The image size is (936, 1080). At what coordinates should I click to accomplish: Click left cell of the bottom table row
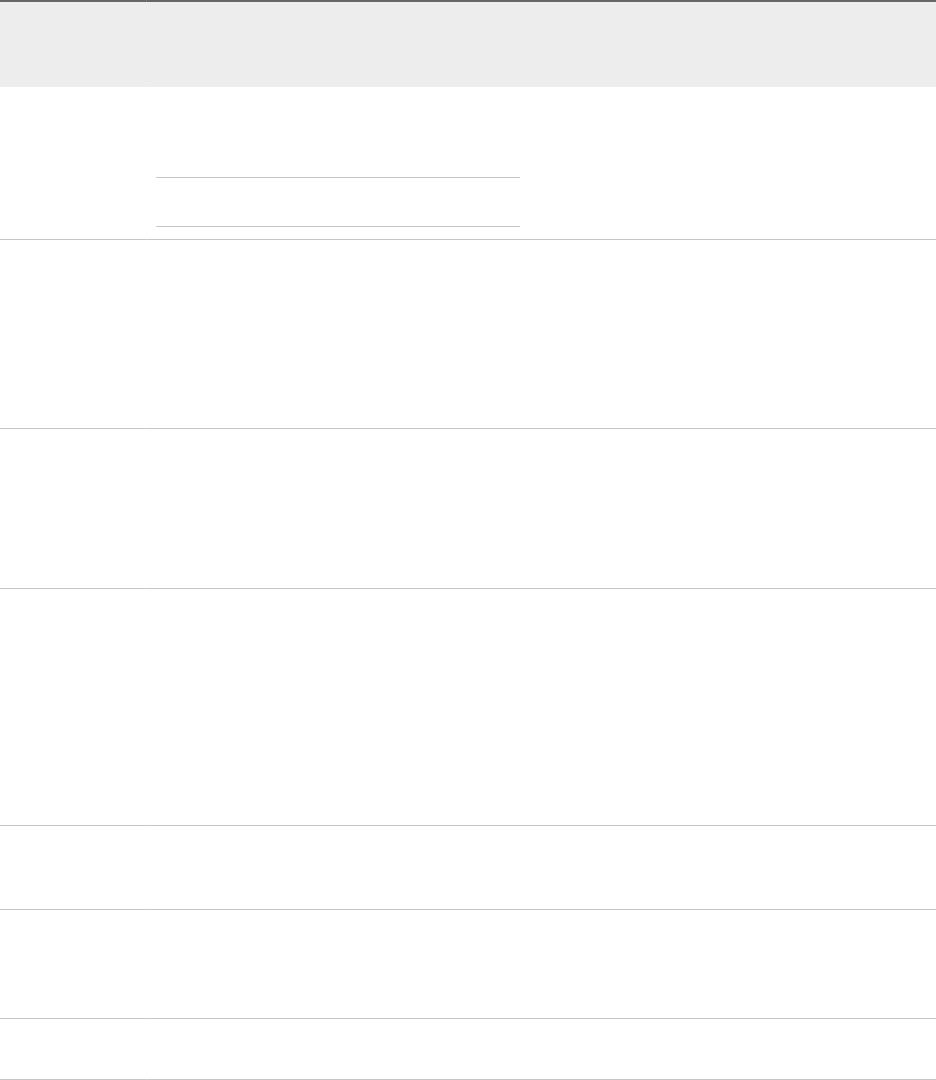click(x=73, y=1049)
